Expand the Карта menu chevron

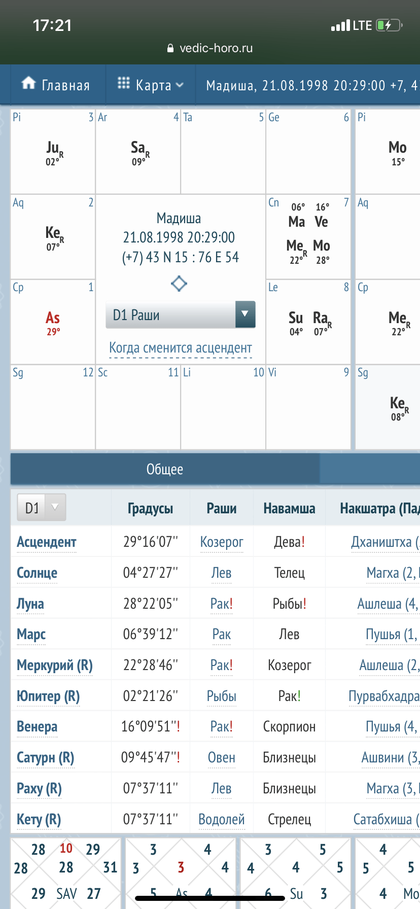tap(179, 85)
